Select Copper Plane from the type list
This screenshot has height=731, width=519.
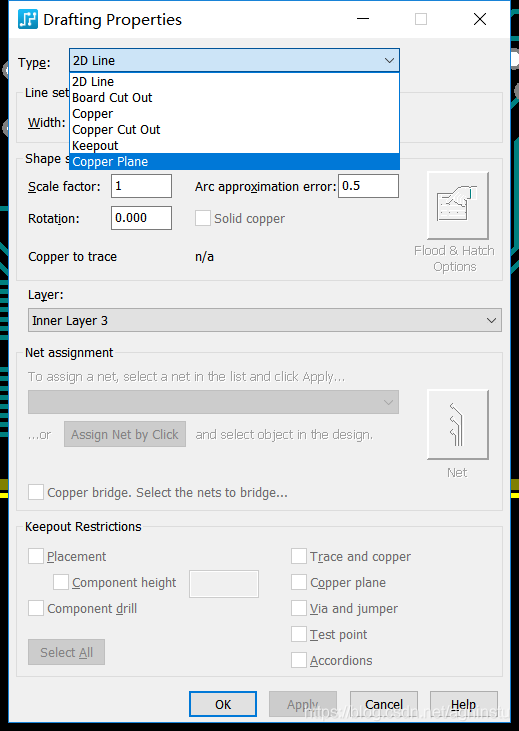tap(235, 162)
